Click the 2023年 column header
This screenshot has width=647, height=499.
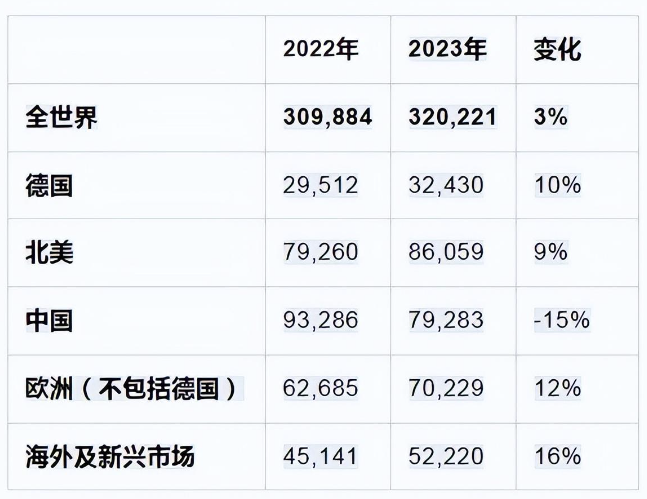click(x=447, y=49)
